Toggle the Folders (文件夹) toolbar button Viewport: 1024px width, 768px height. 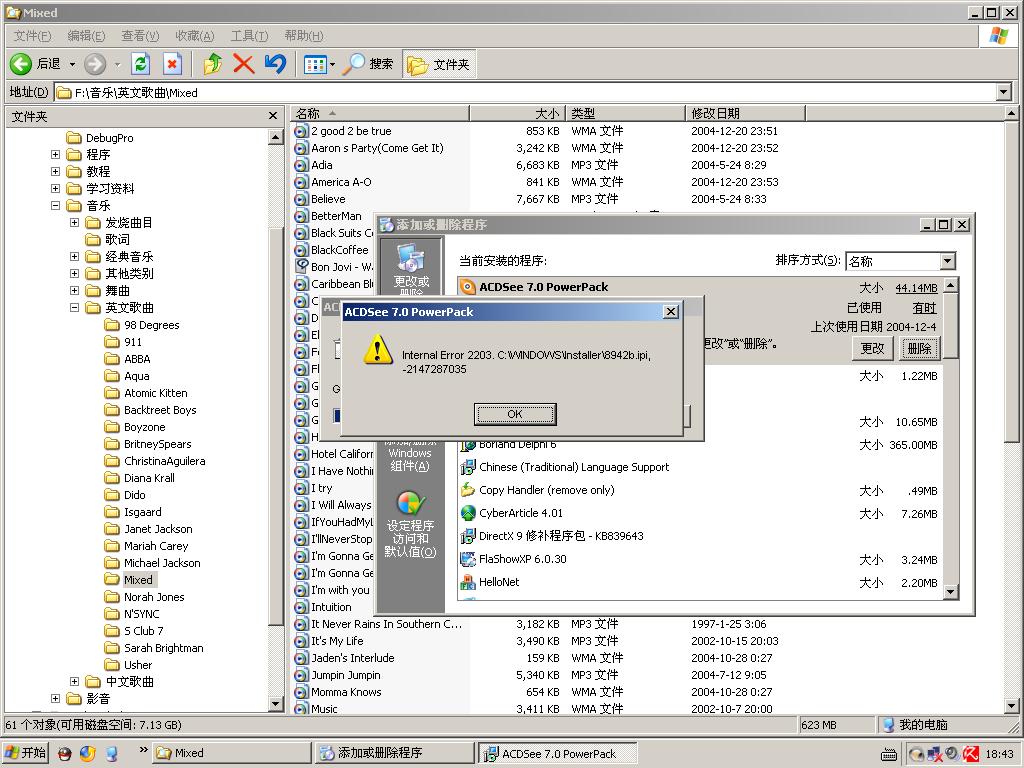[x=439, y=64]
